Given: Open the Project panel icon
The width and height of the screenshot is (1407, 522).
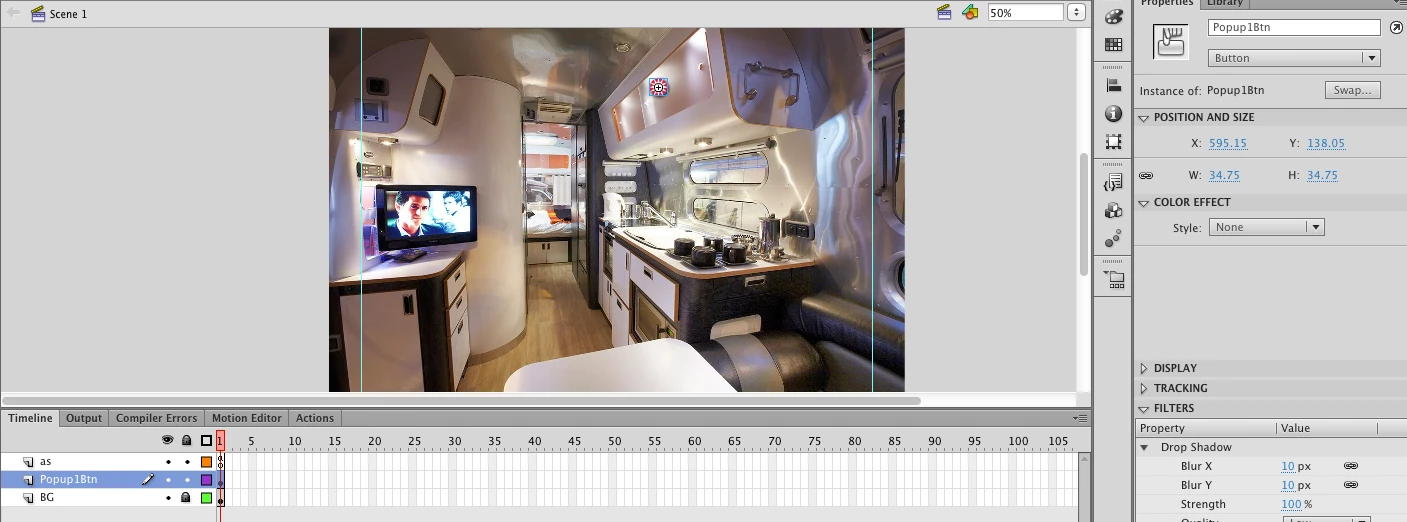Looking at the screenshot, I should 1113,280.
